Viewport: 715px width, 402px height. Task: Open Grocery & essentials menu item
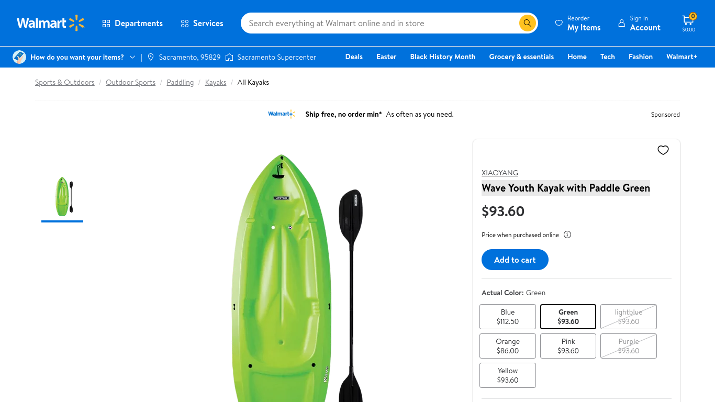point(521,57)
